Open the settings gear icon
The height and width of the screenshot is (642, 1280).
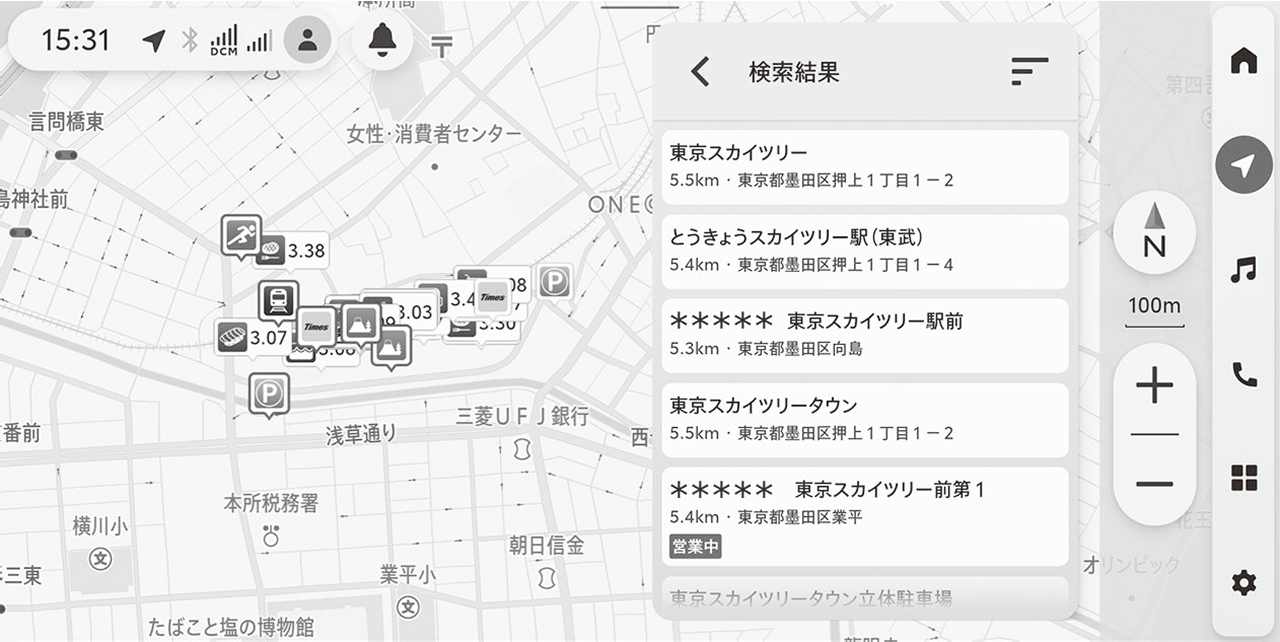1243,583
